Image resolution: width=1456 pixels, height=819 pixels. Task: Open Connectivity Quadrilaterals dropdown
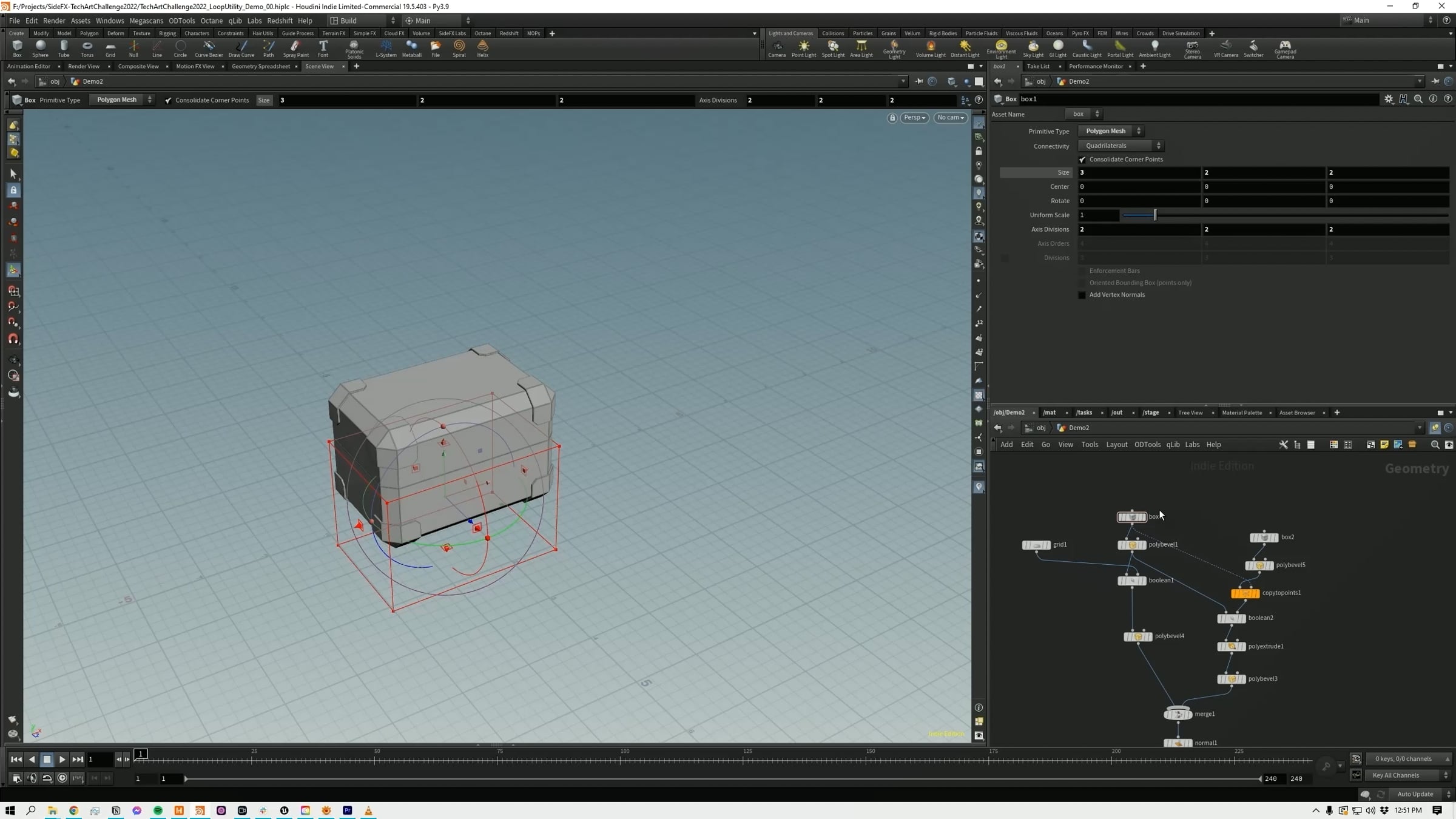coord(1121,146)
